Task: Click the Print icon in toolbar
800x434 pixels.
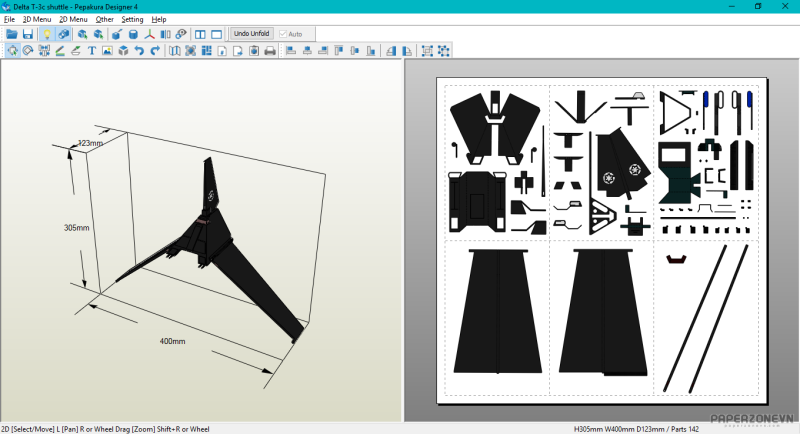Action: [x=269, y=51]
